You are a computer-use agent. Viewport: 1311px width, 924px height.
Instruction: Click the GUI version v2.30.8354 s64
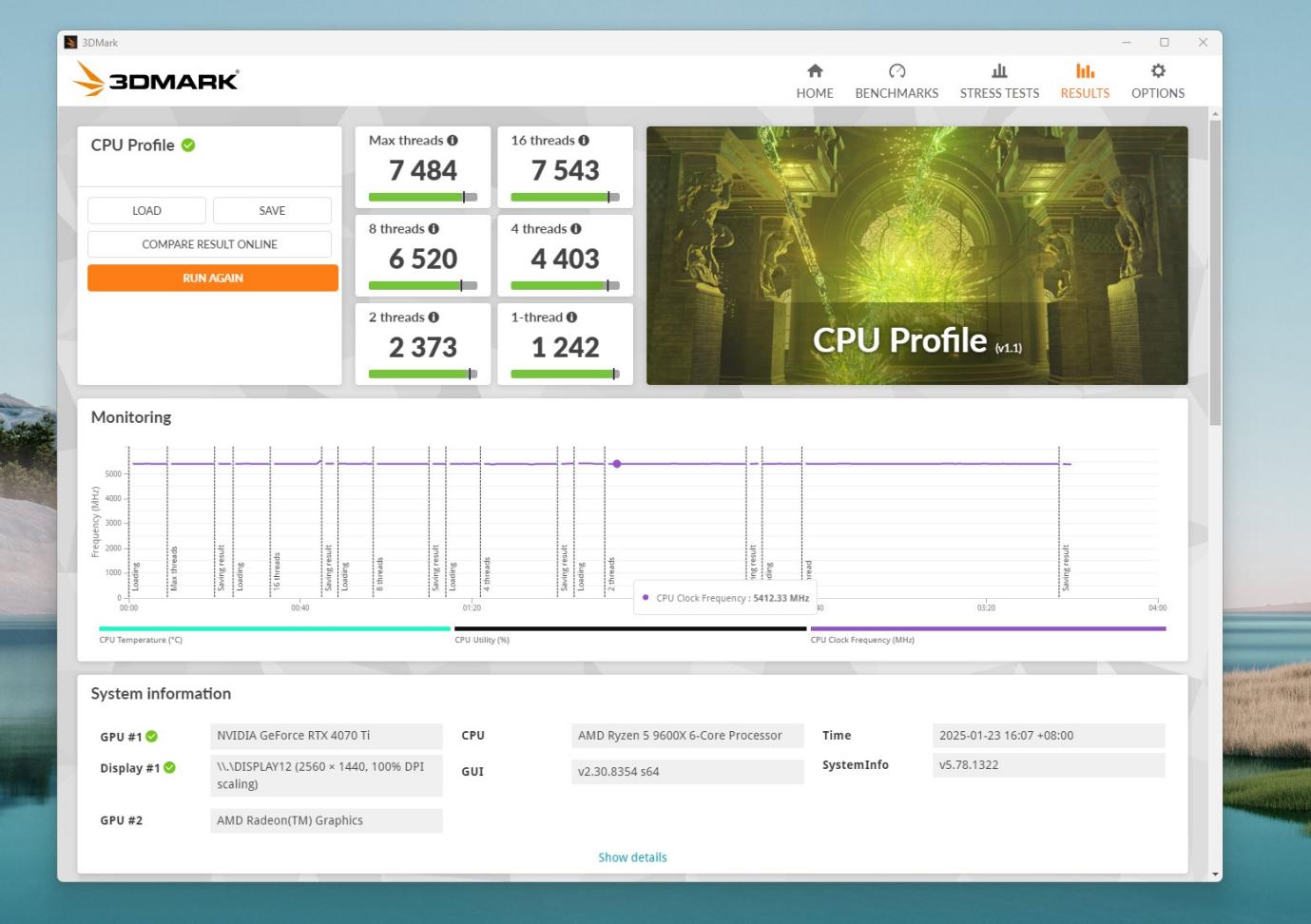[687, 772]
